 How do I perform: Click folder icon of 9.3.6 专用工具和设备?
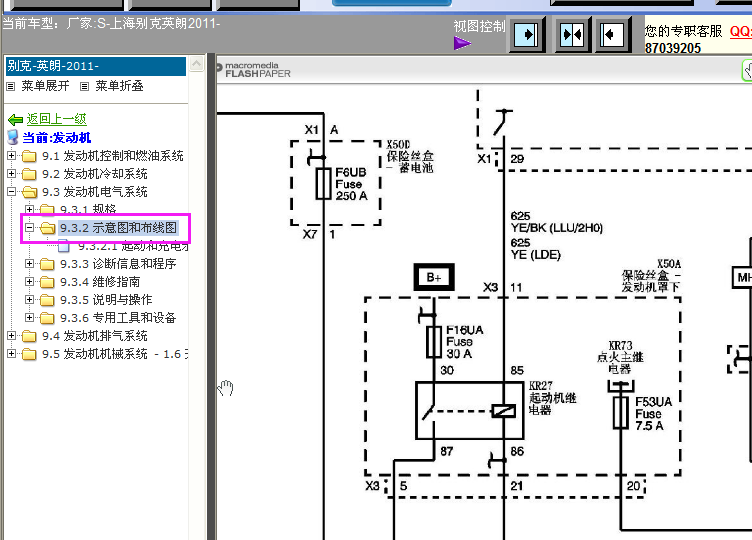[47, 318]
